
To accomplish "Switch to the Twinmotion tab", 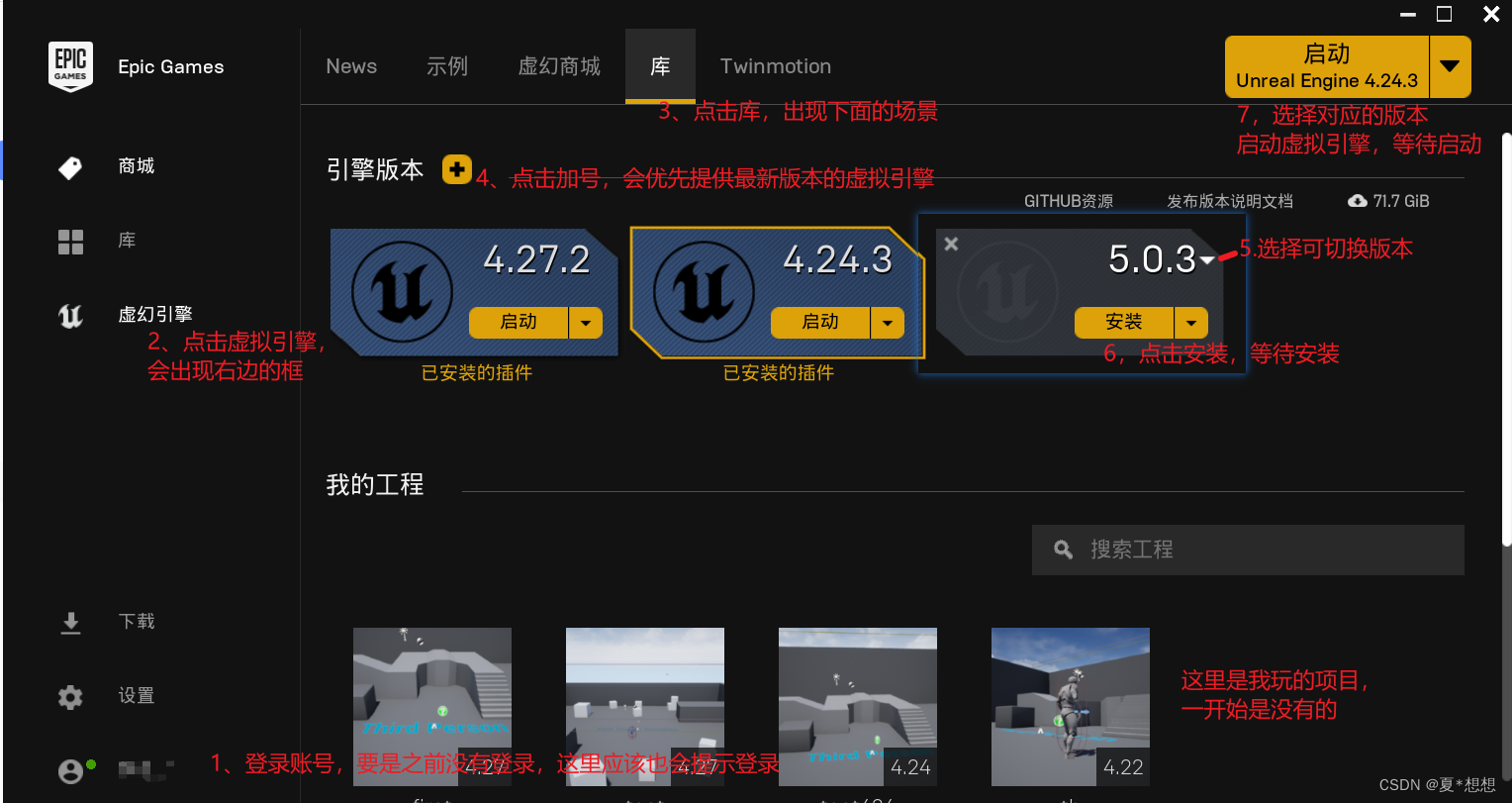I will click(775, 65).
